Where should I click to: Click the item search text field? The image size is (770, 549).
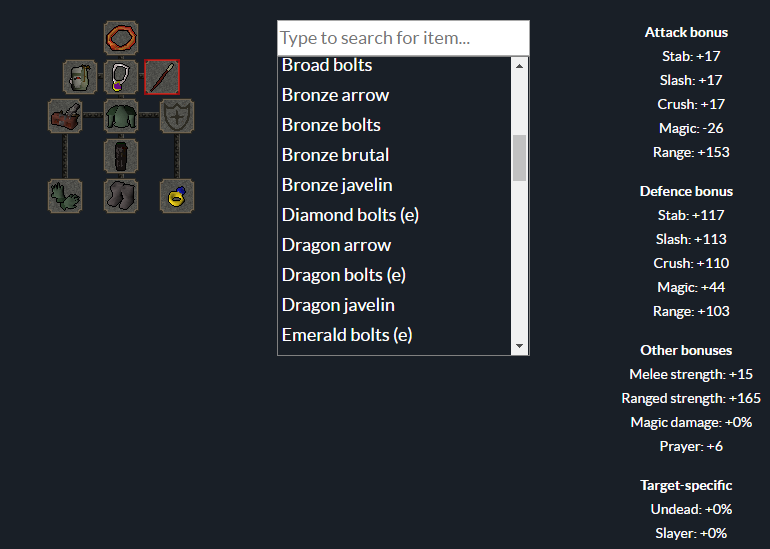click(x=403, y=38)
